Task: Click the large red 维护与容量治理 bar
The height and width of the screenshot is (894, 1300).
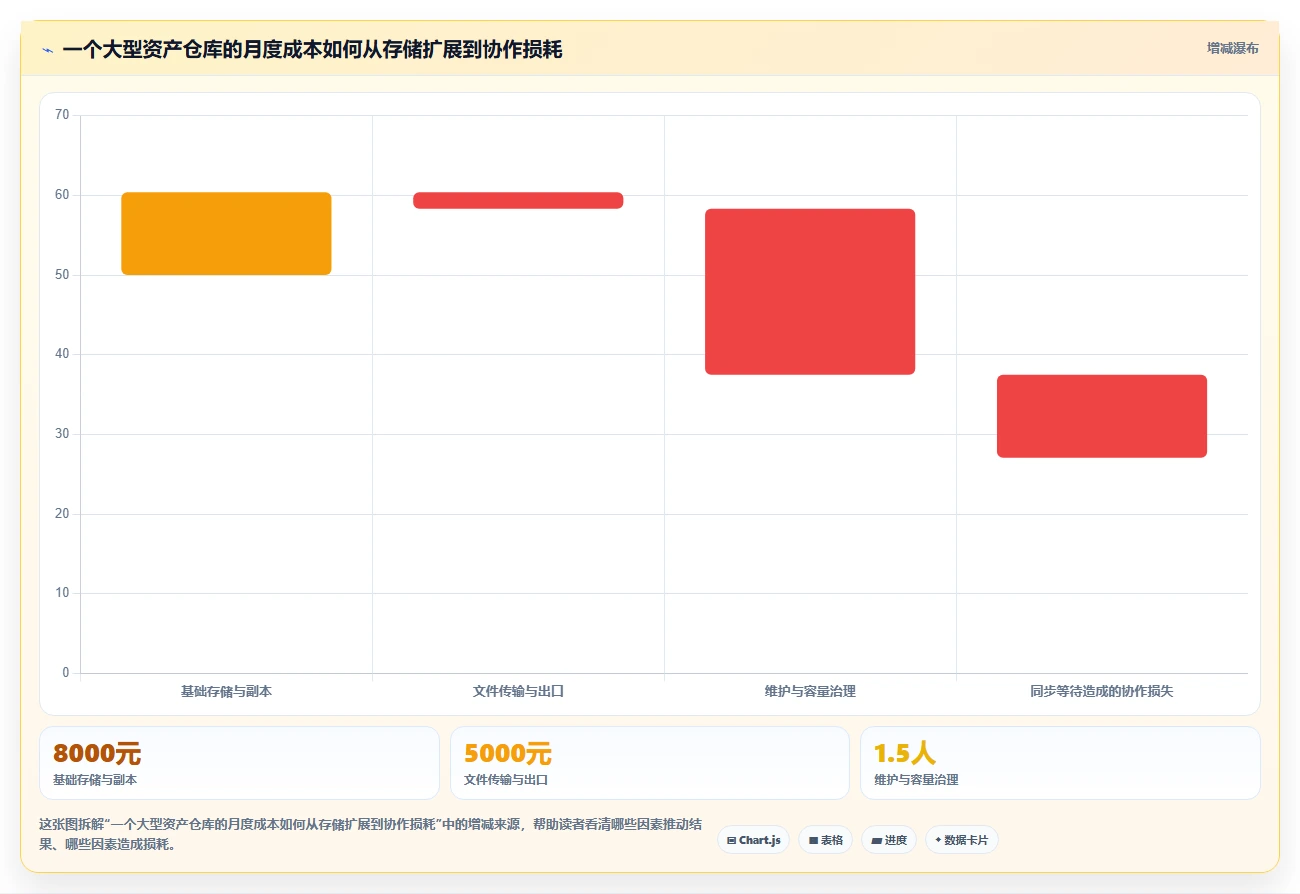Action: [810, 292]
